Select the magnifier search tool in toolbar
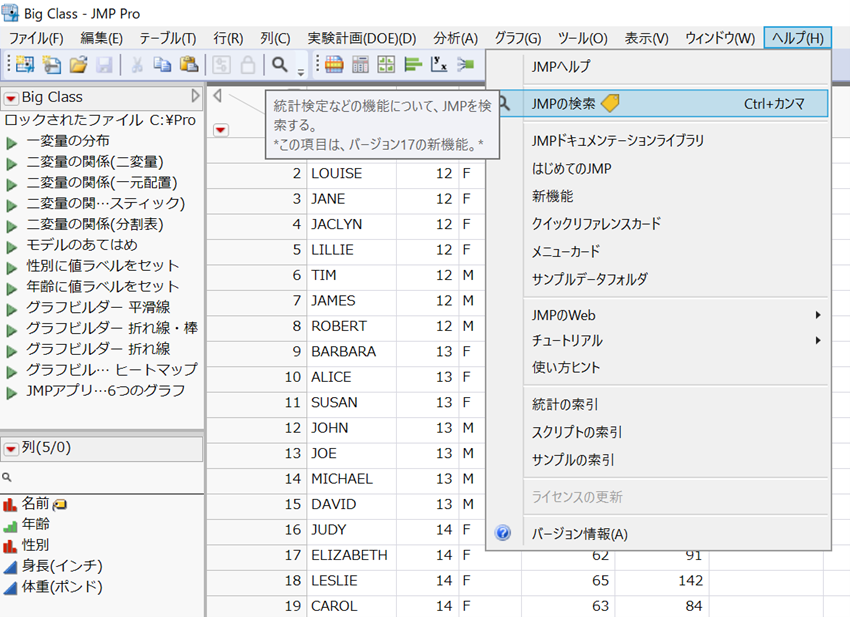Screen dimensions: 850x617 pyautogui.click(x=277, y=64)
